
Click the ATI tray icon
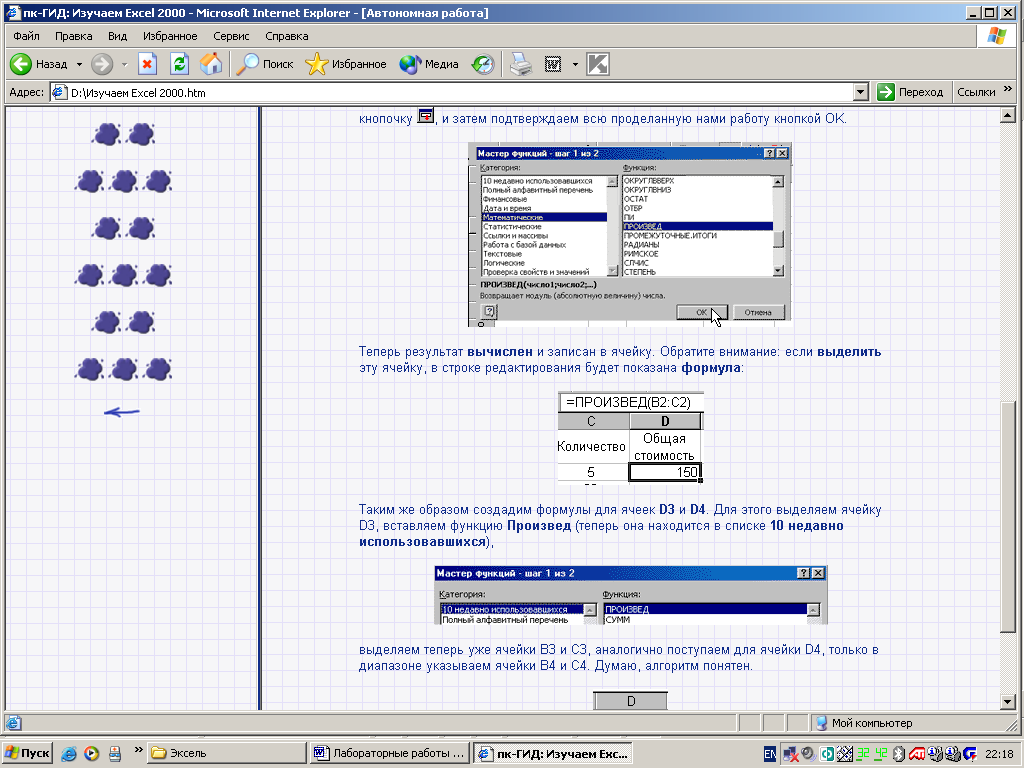pyautogui.click(x=917, y=754)
